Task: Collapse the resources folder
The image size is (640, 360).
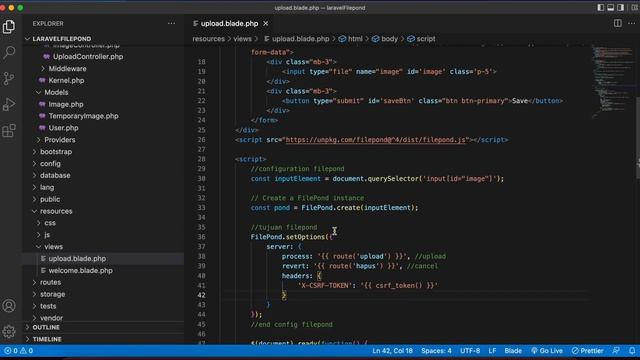Action: point(56,211)
